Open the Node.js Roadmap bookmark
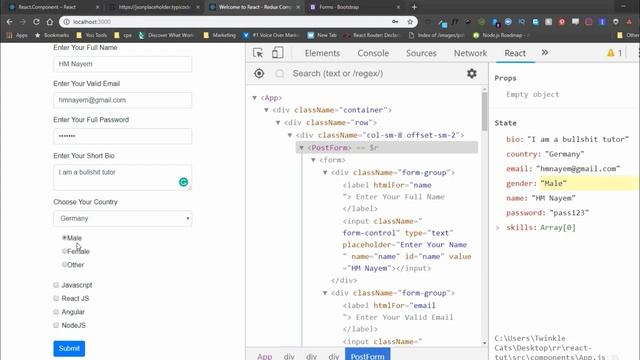The height and width of the screenshot is (360, 640). coord(501,35)
